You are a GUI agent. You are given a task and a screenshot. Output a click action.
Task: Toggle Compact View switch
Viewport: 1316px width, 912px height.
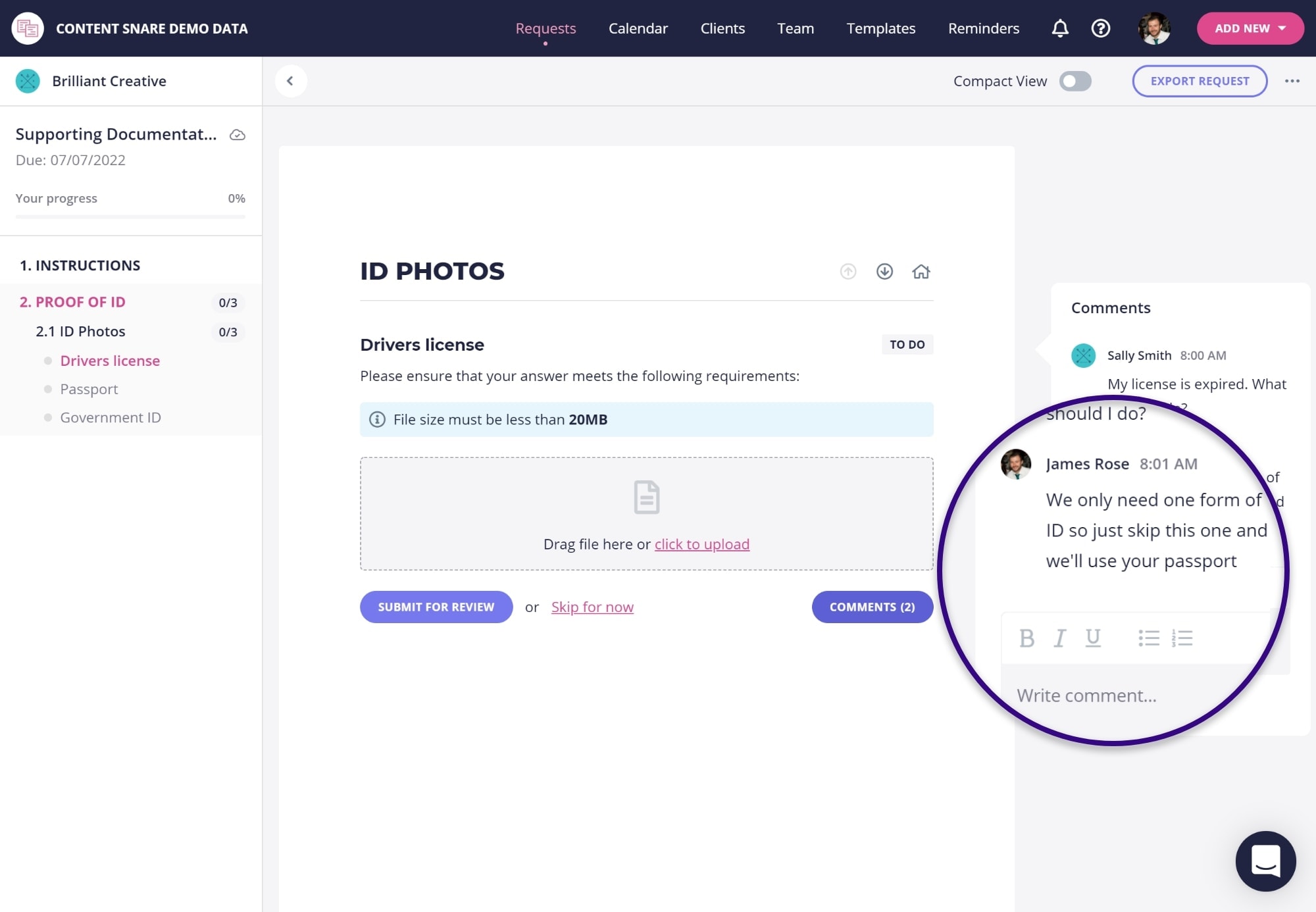point(1075,81)
